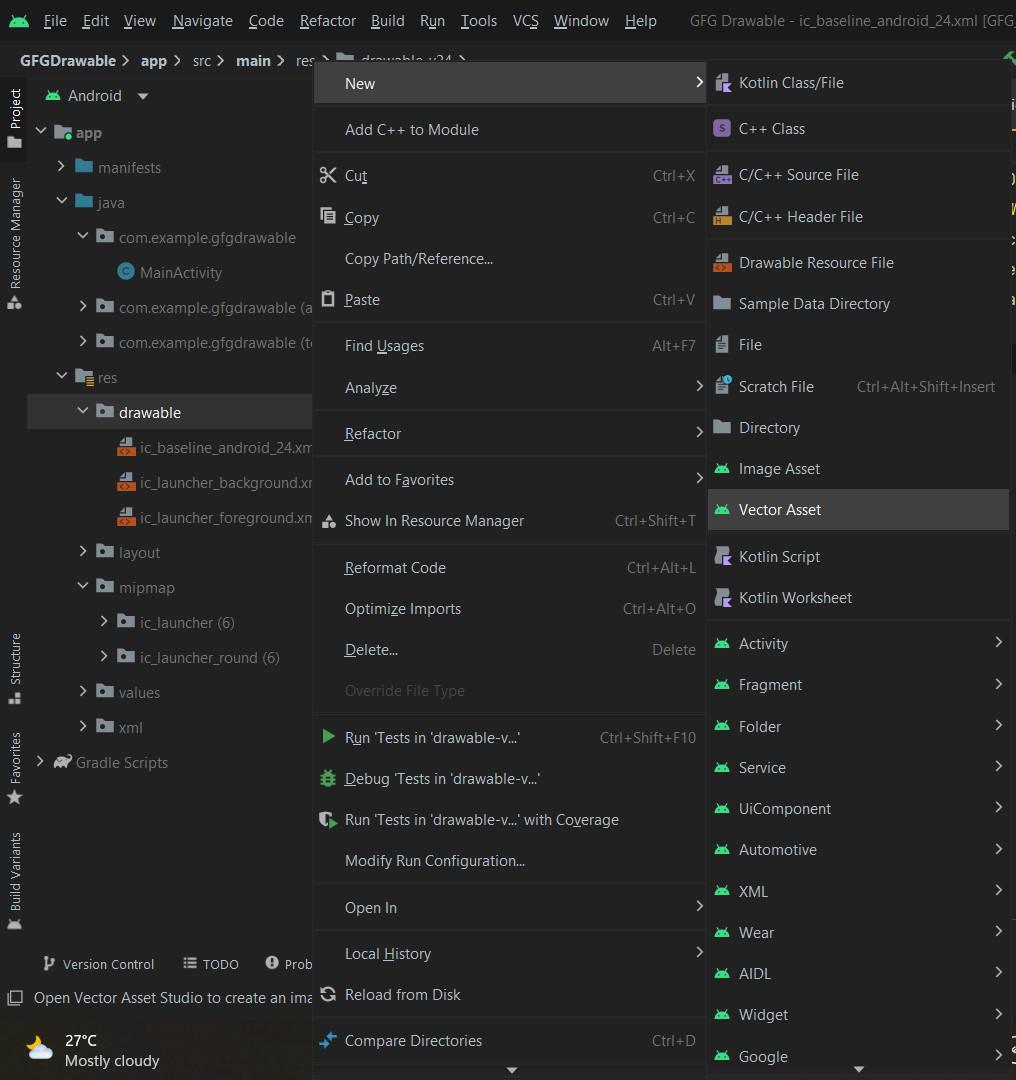Click the Copy icon in context menu

(328, 216)
